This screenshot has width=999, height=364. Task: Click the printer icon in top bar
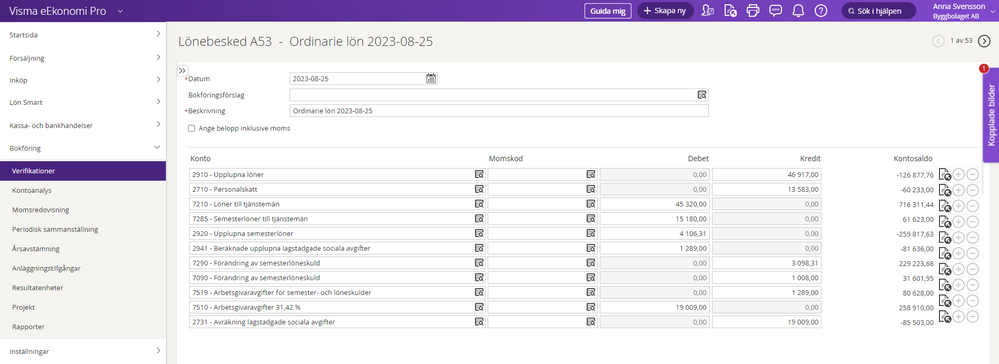tap(753, 10)
